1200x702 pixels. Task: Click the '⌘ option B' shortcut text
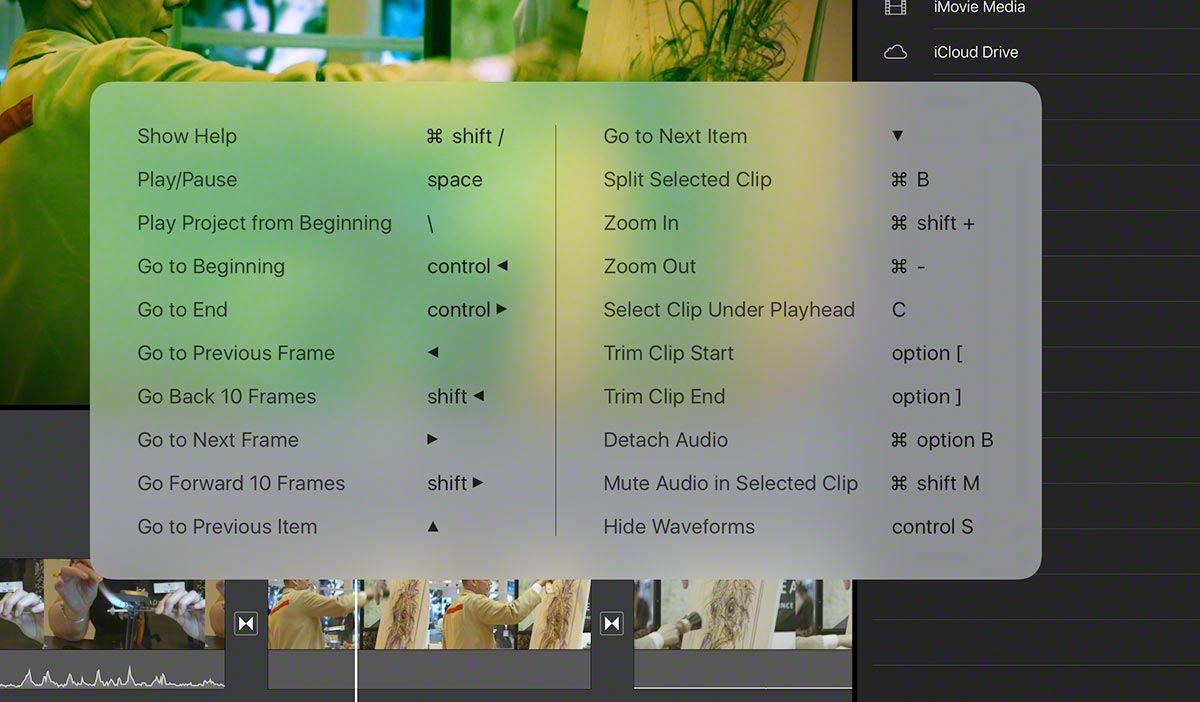point(942,440)
